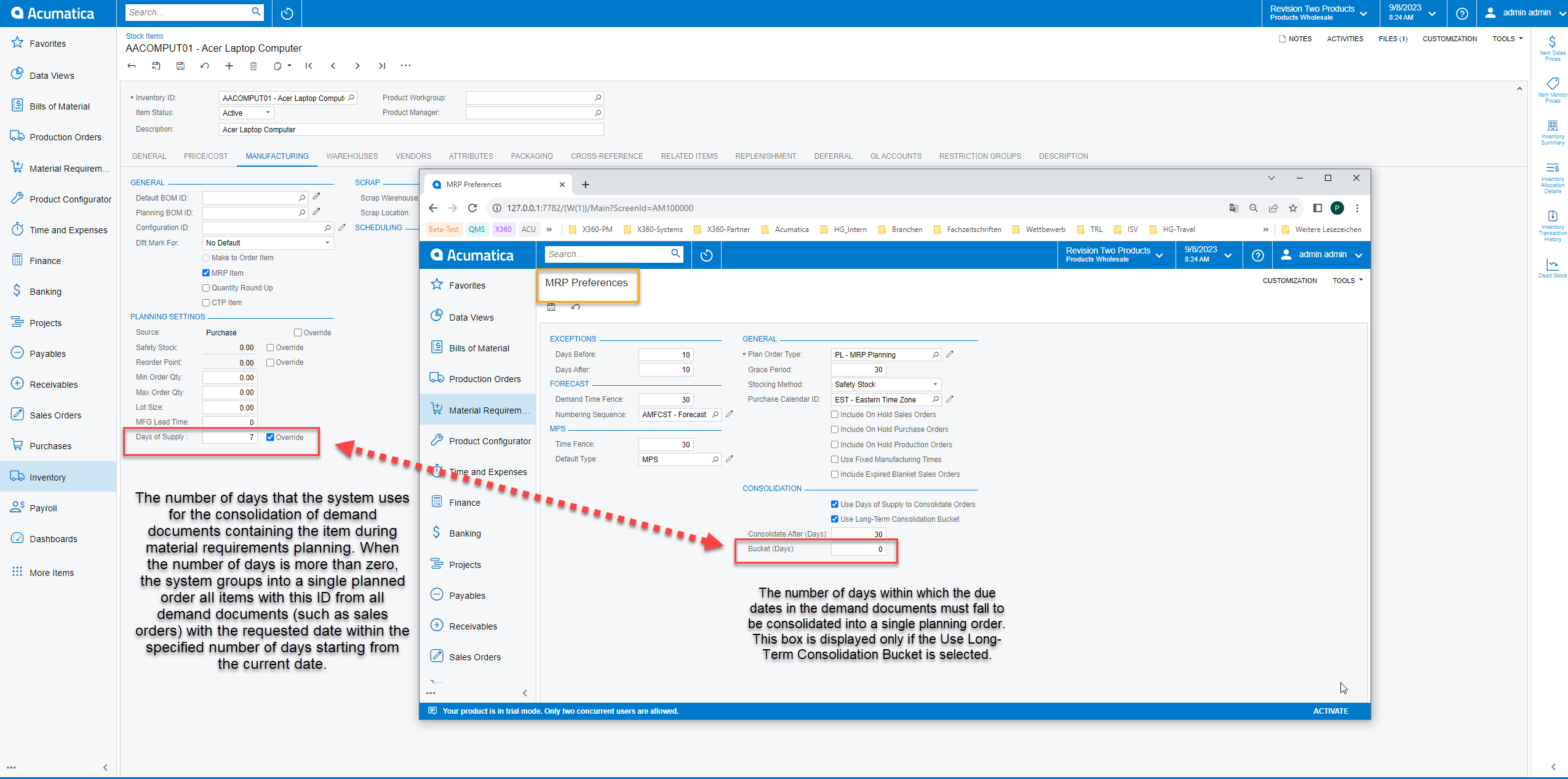Click the history clock icon in main header

coord(287,13)
